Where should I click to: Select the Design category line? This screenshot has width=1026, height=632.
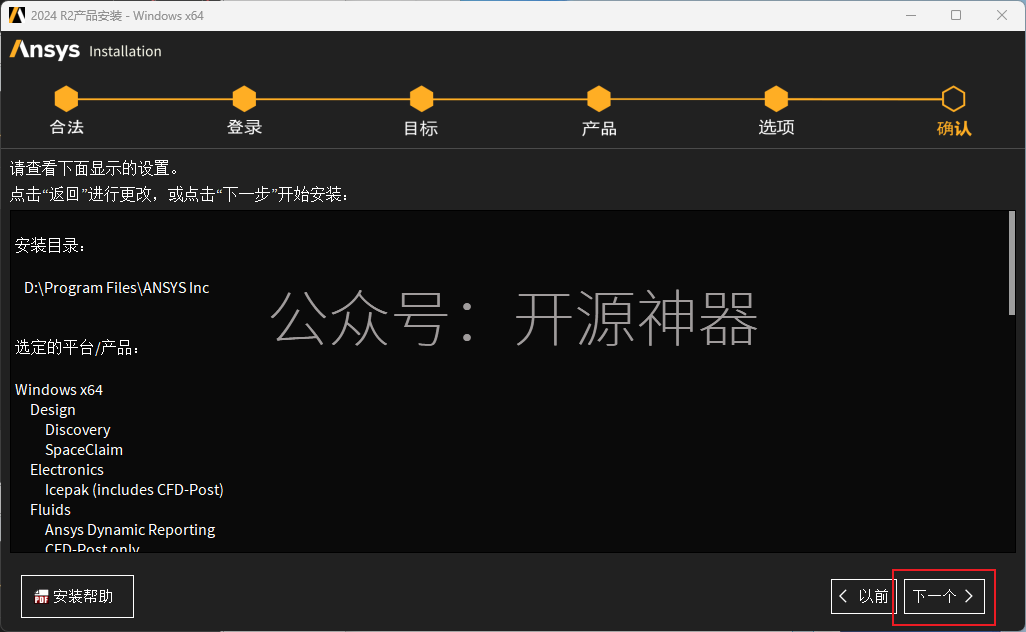(53, 410)
